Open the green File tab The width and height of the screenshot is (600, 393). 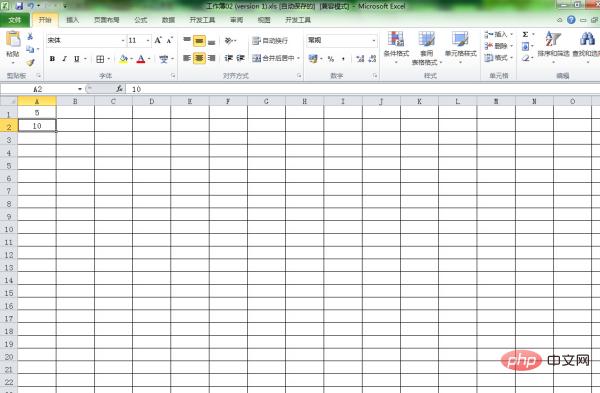point(15,20)
